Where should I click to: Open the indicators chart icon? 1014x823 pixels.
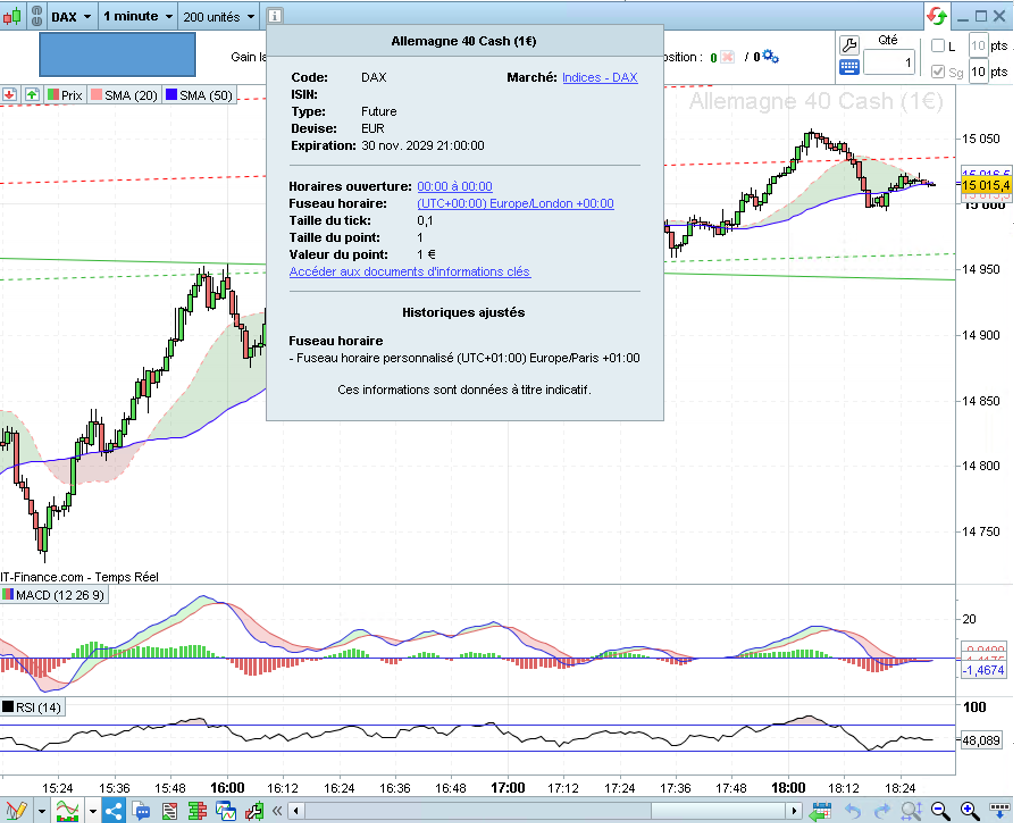(68, 810)
